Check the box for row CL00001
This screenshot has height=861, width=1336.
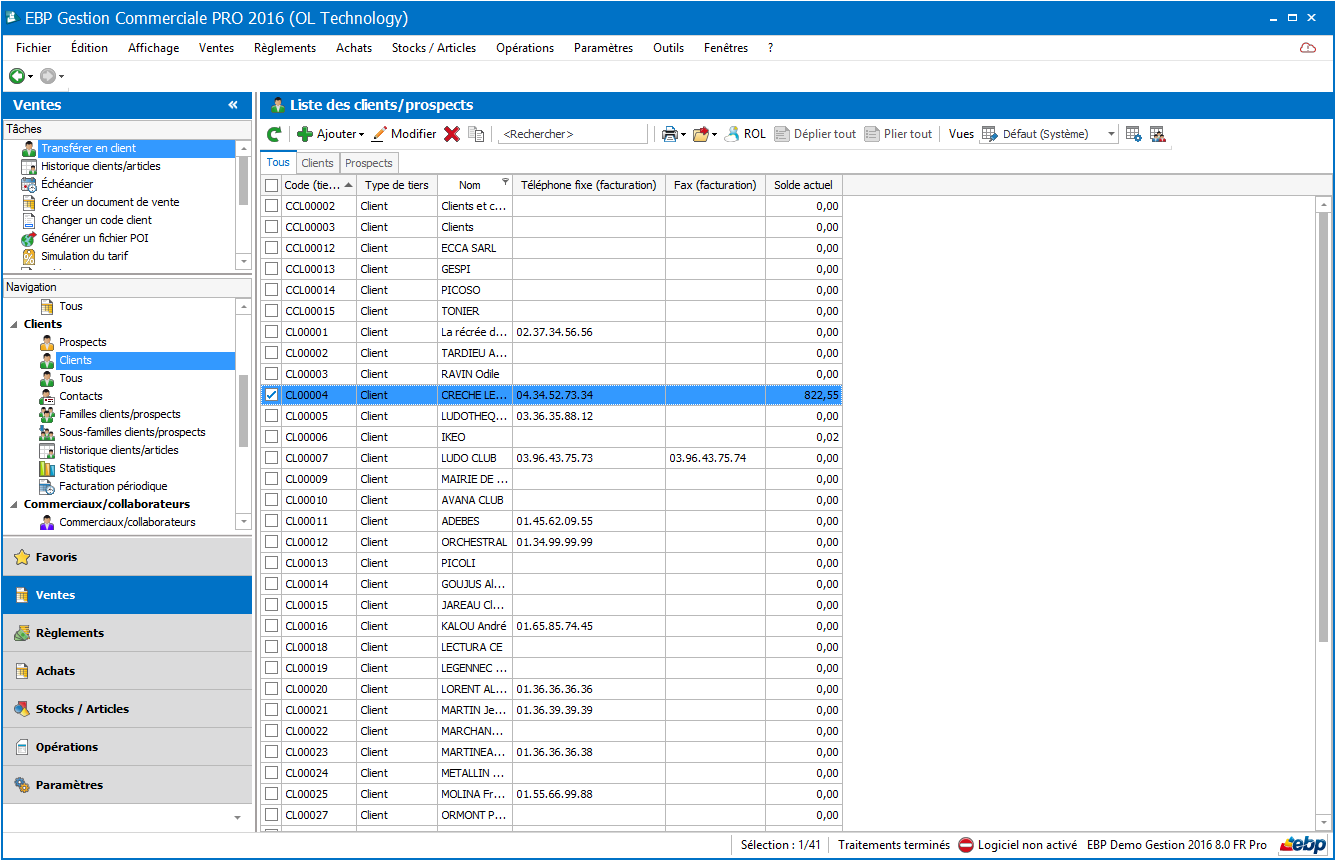[272, 332]
